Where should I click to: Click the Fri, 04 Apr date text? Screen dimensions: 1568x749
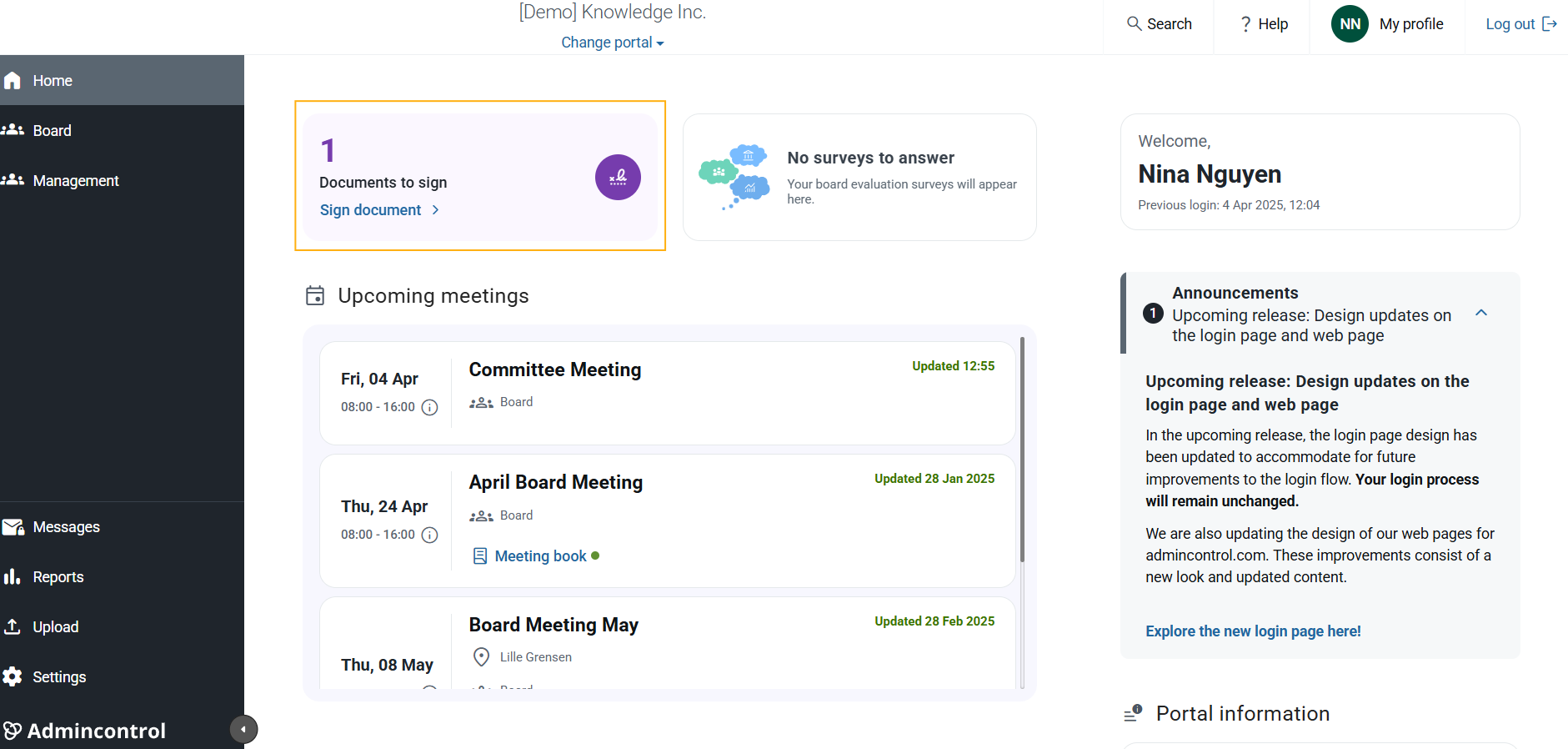379,379
